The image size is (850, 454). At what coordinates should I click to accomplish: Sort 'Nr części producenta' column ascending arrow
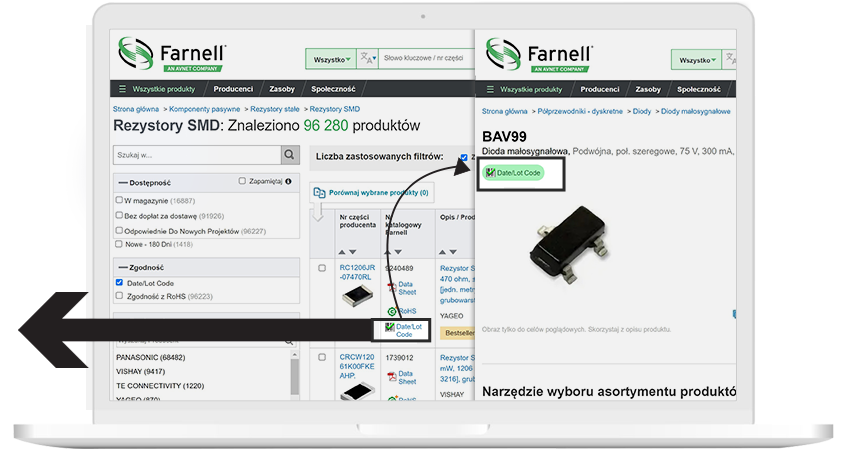point(342,252)
